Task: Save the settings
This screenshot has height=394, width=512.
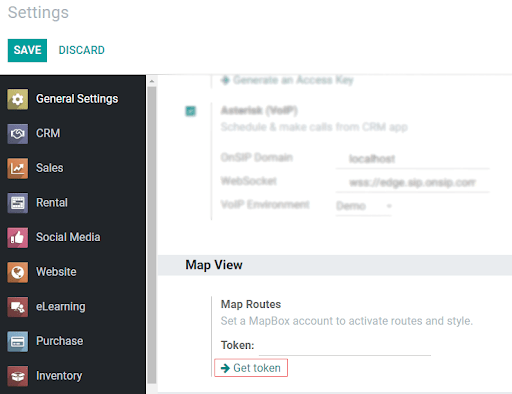Action: pos(27,50)
